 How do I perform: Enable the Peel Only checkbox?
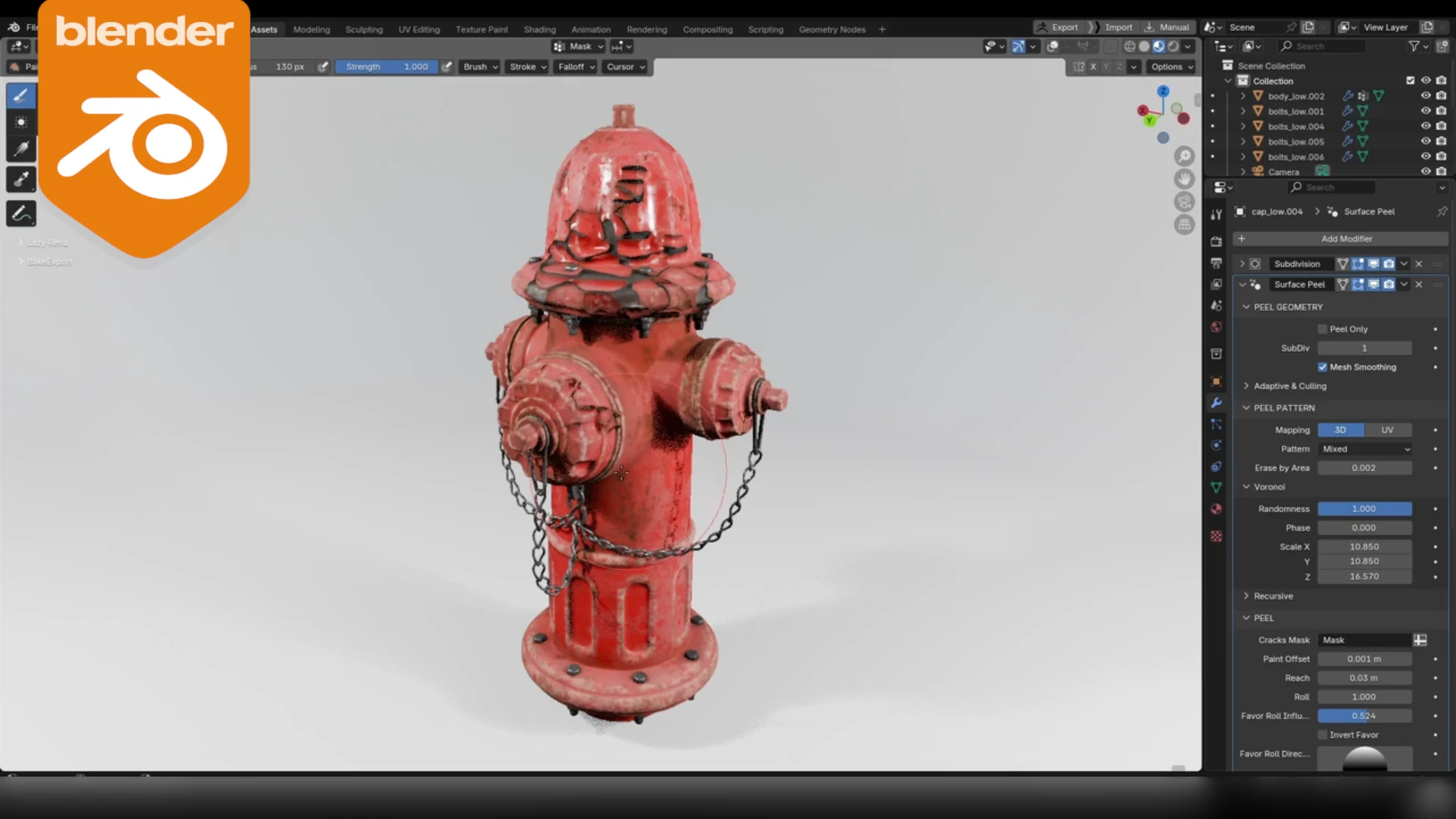pos(1323,329)
